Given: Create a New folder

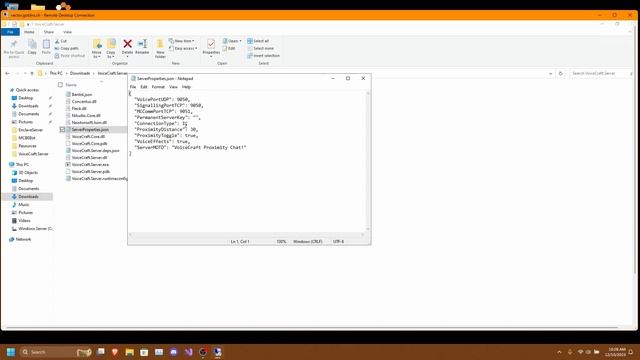Looking at the screenshot, I should tap(160, 49).
